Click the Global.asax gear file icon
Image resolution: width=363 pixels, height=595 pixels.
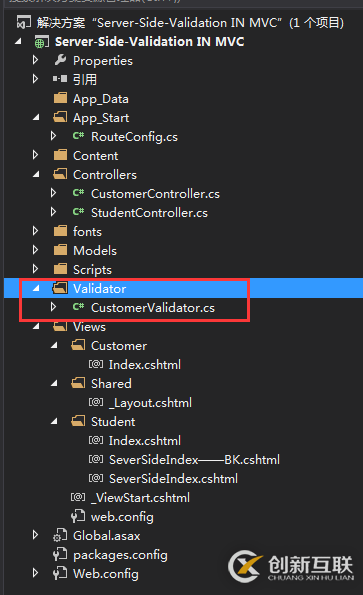pyautogui.click(x=60, y=535)
